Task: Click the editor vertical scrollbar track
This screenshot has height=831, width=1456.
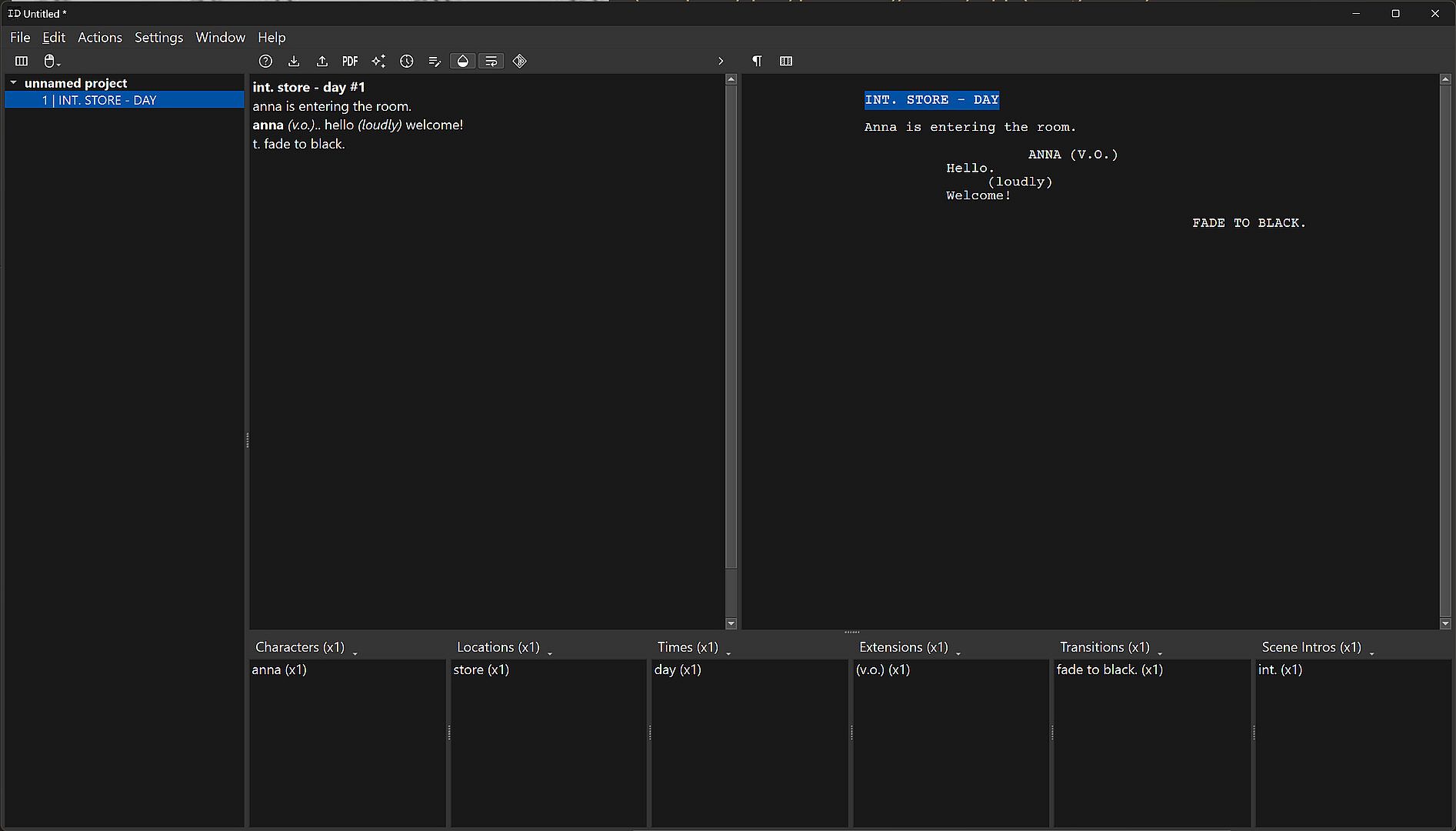Action: coord(731,592)
